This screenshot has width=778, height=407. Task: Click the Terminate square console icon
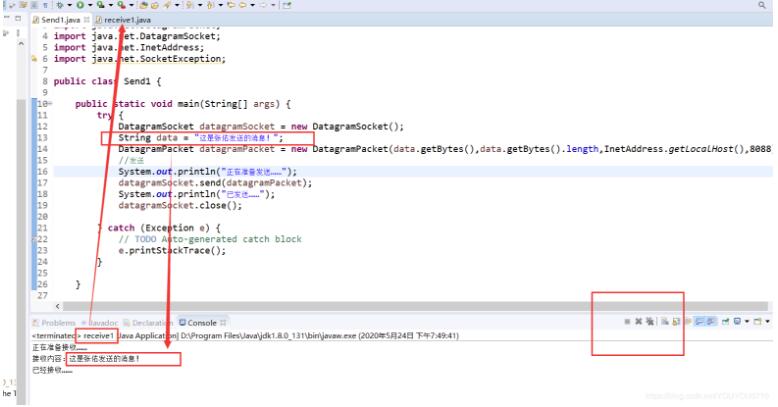click(x=627, y=322)
